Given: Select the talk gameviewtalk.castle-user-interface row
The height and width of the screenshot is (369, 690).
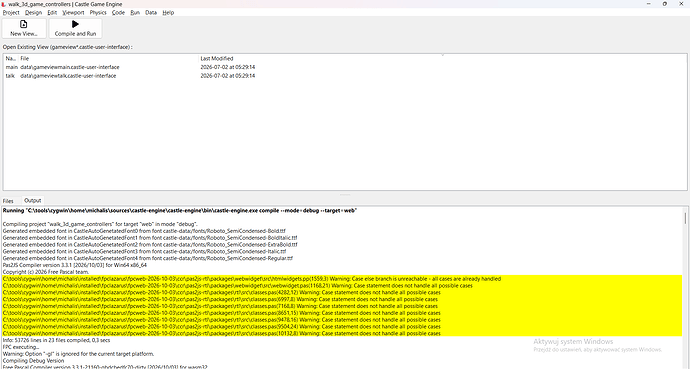Looking at the screenshot, I should (345, 76).
